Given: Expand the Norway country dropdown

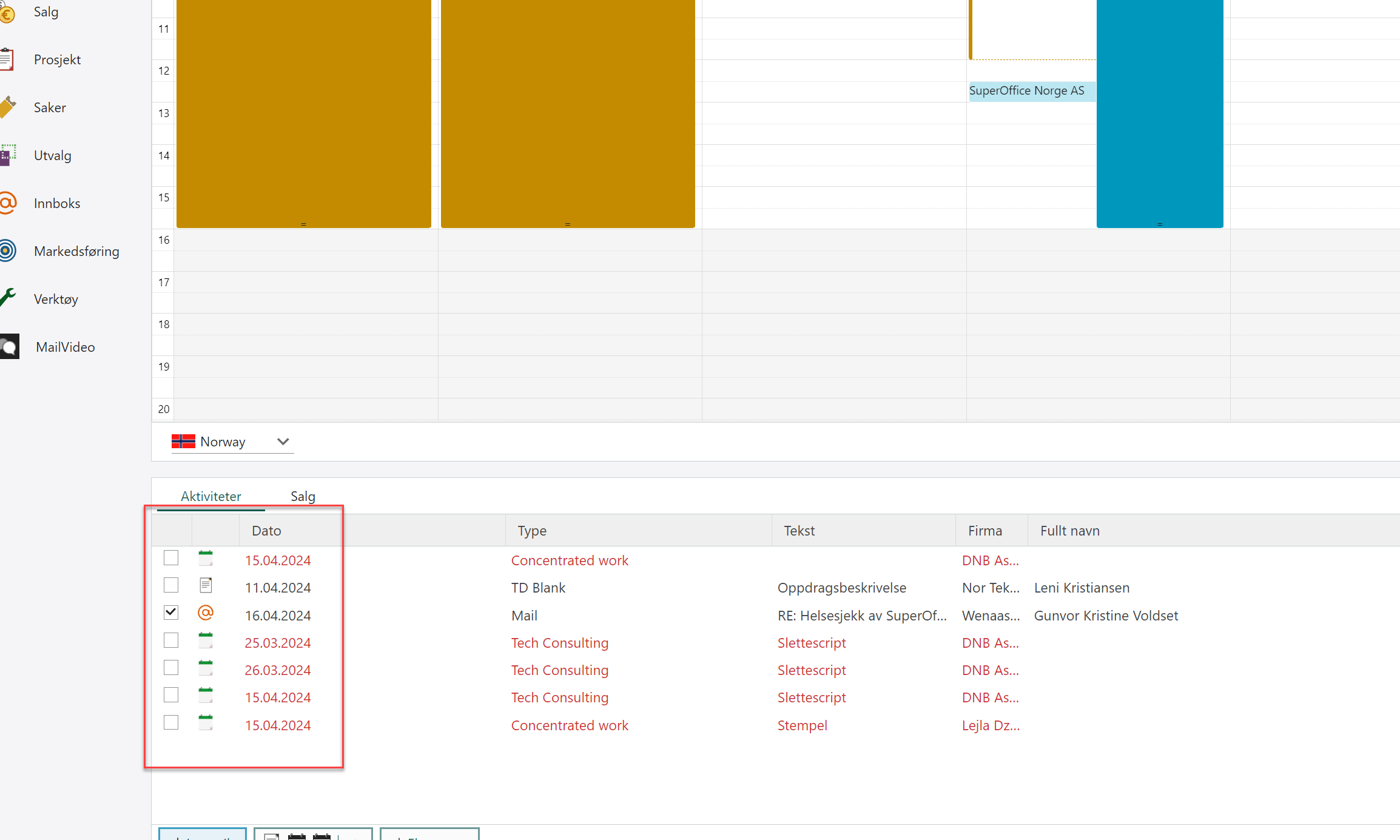Looking at the screenshot, I should coord(283,442).
